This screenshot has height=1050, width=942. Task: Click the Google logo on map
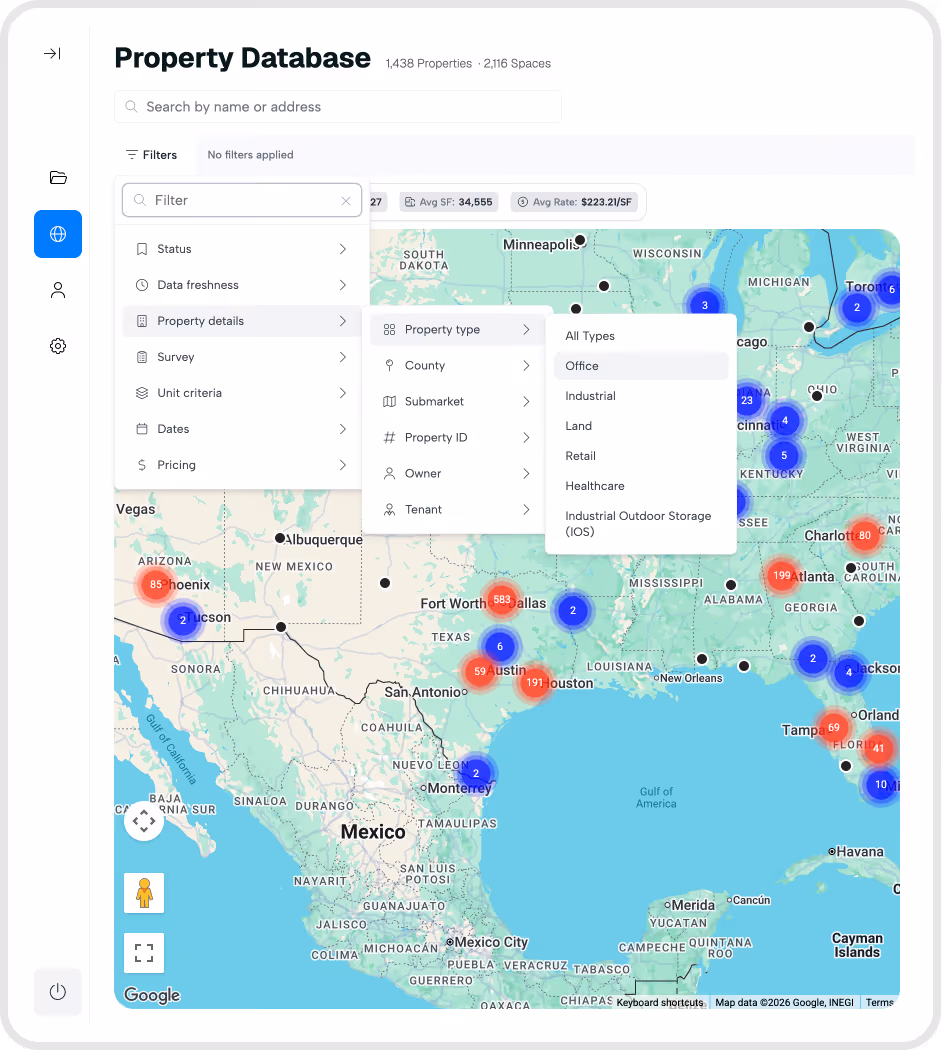pyautogui.click(x=152, y=995)
